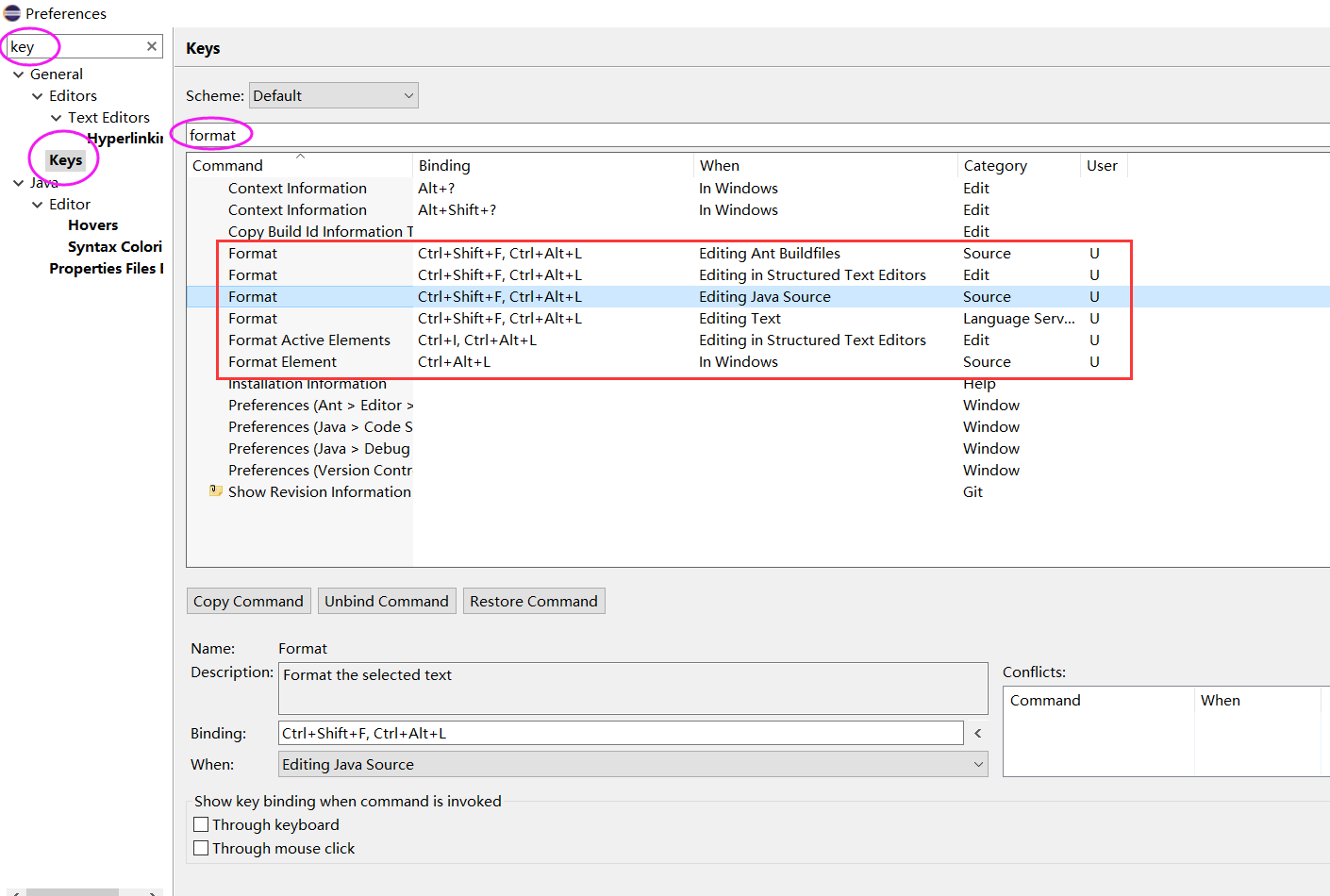Click the Description text box
1330x896 pixels.
[x=633, y=689]
